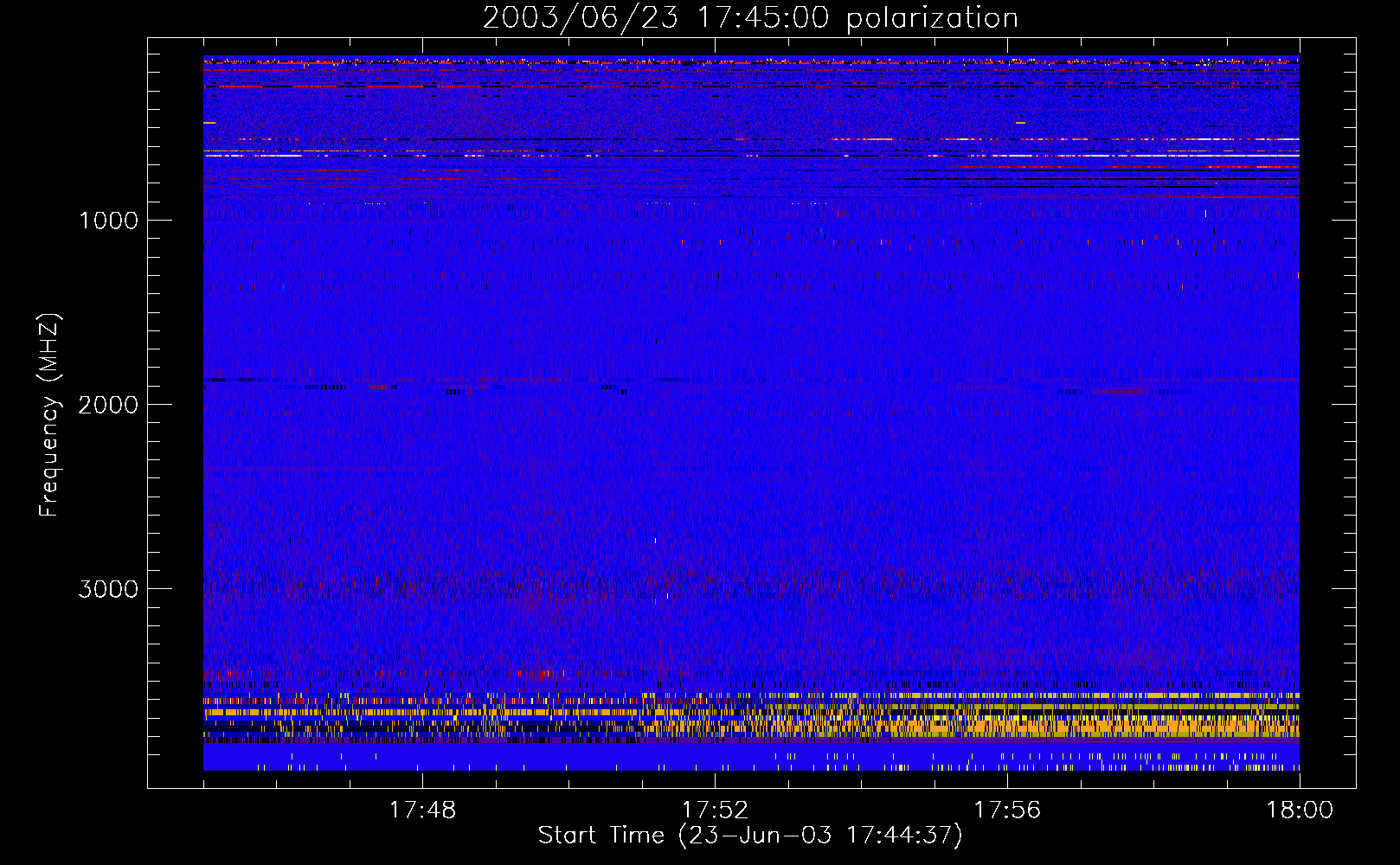Click the 17:48 time tick label
This screenshot has height=865, width=1400.
point(422,811)
